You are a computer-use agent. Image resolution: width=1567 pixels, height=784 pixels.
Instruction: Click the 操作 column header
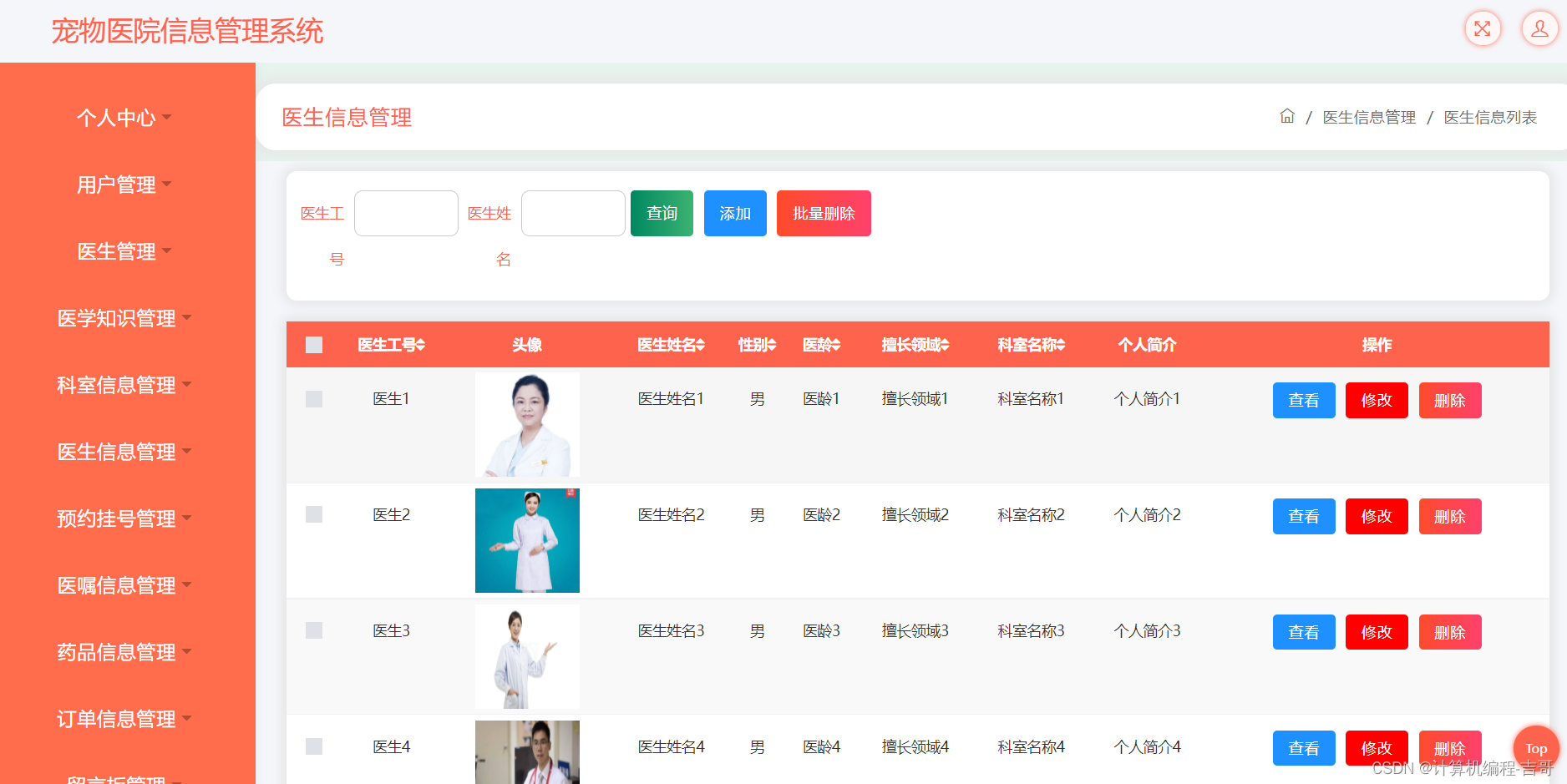pos(1377,345)
